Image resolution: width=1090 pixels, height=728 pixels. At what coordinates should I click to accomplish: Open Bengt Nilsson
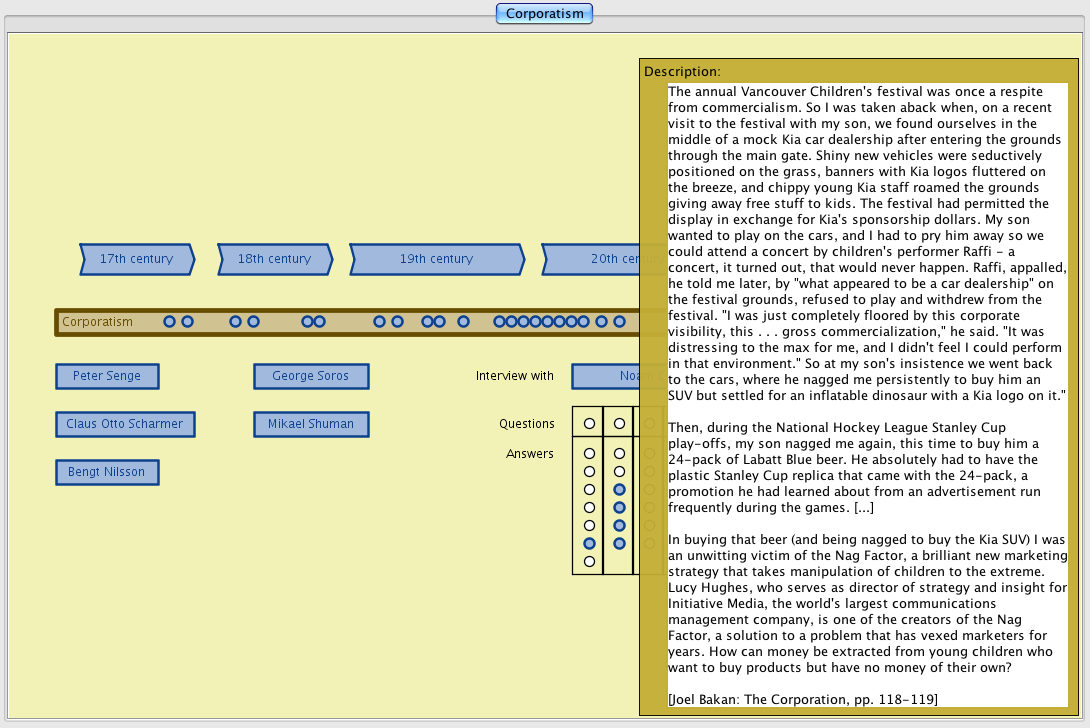pyautogui.click(x=107, y=472)
